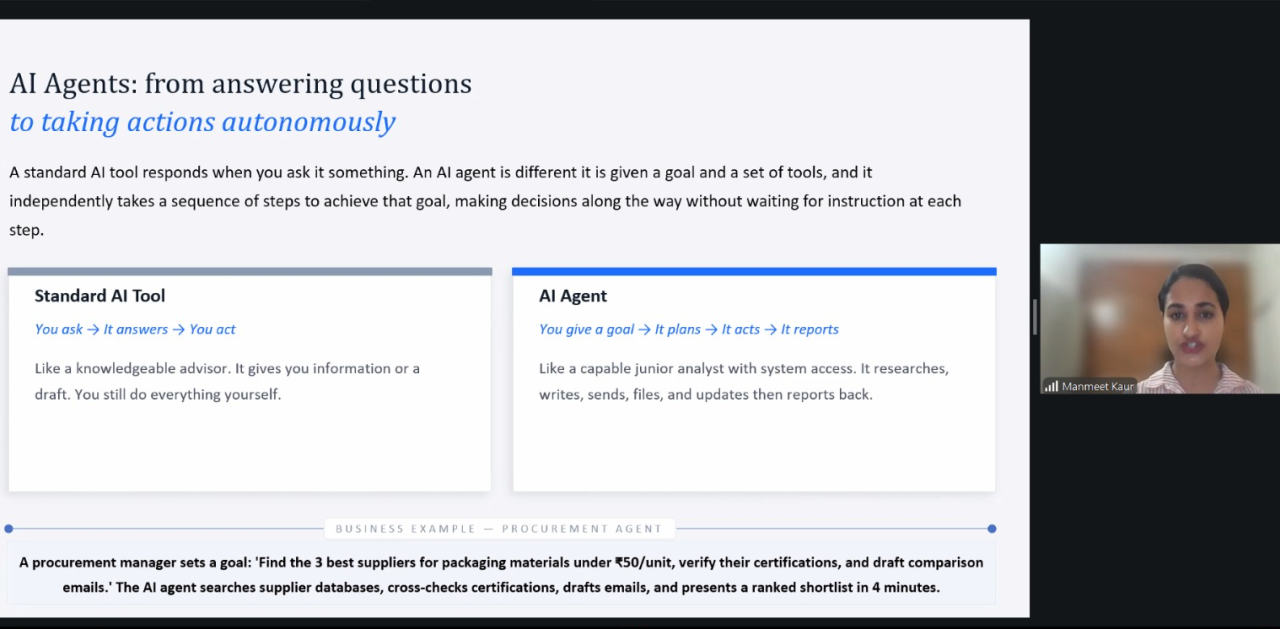Click the Manmeet Kaur name label

[1097, 386]
